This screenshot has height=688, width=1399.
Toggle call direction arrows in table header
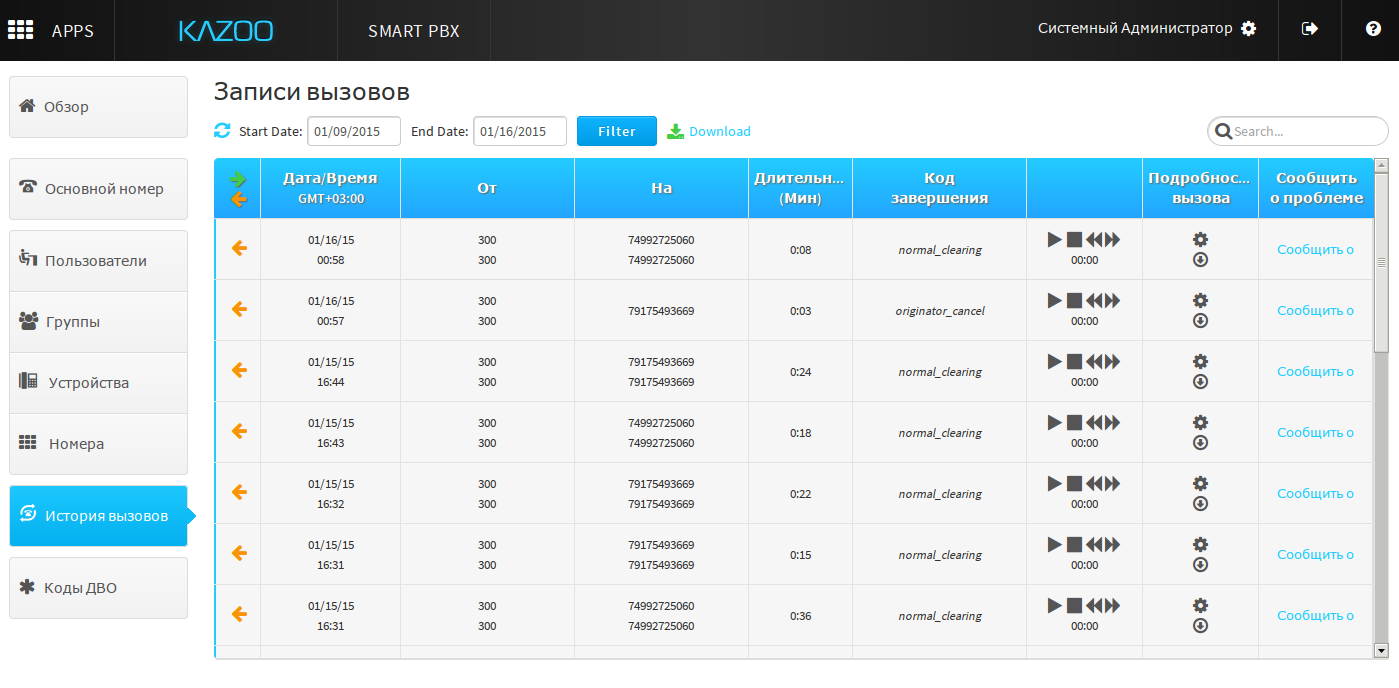[x=238, y=188]
